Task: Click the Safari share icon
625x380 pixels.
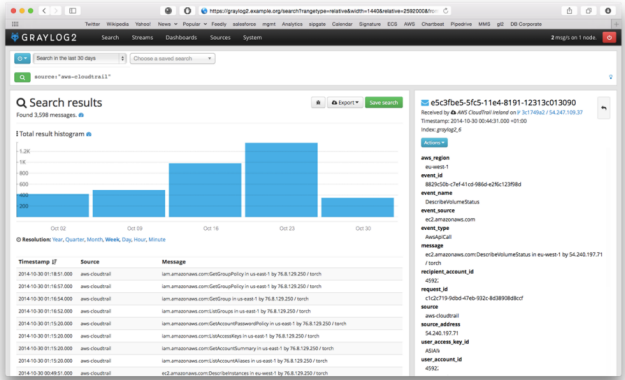Action: click(x=570, y=11)
